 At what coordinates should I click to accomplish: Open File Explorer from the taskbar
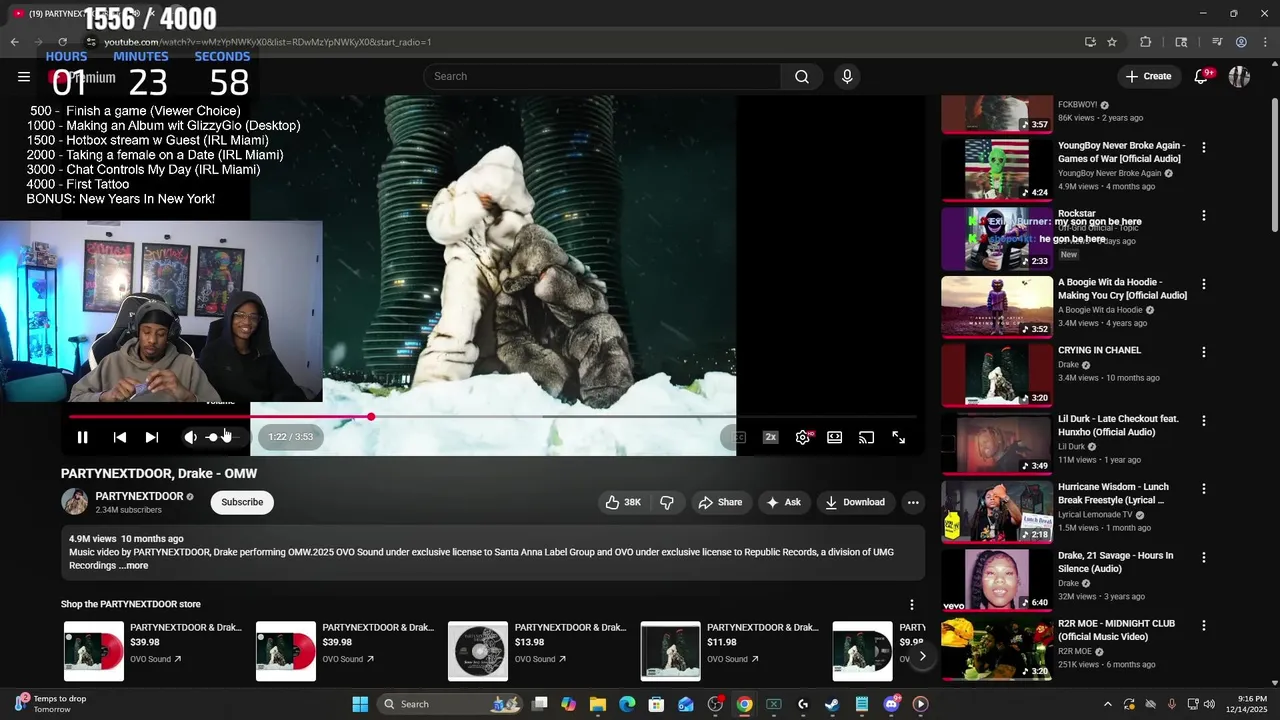(x=597, y=704)
